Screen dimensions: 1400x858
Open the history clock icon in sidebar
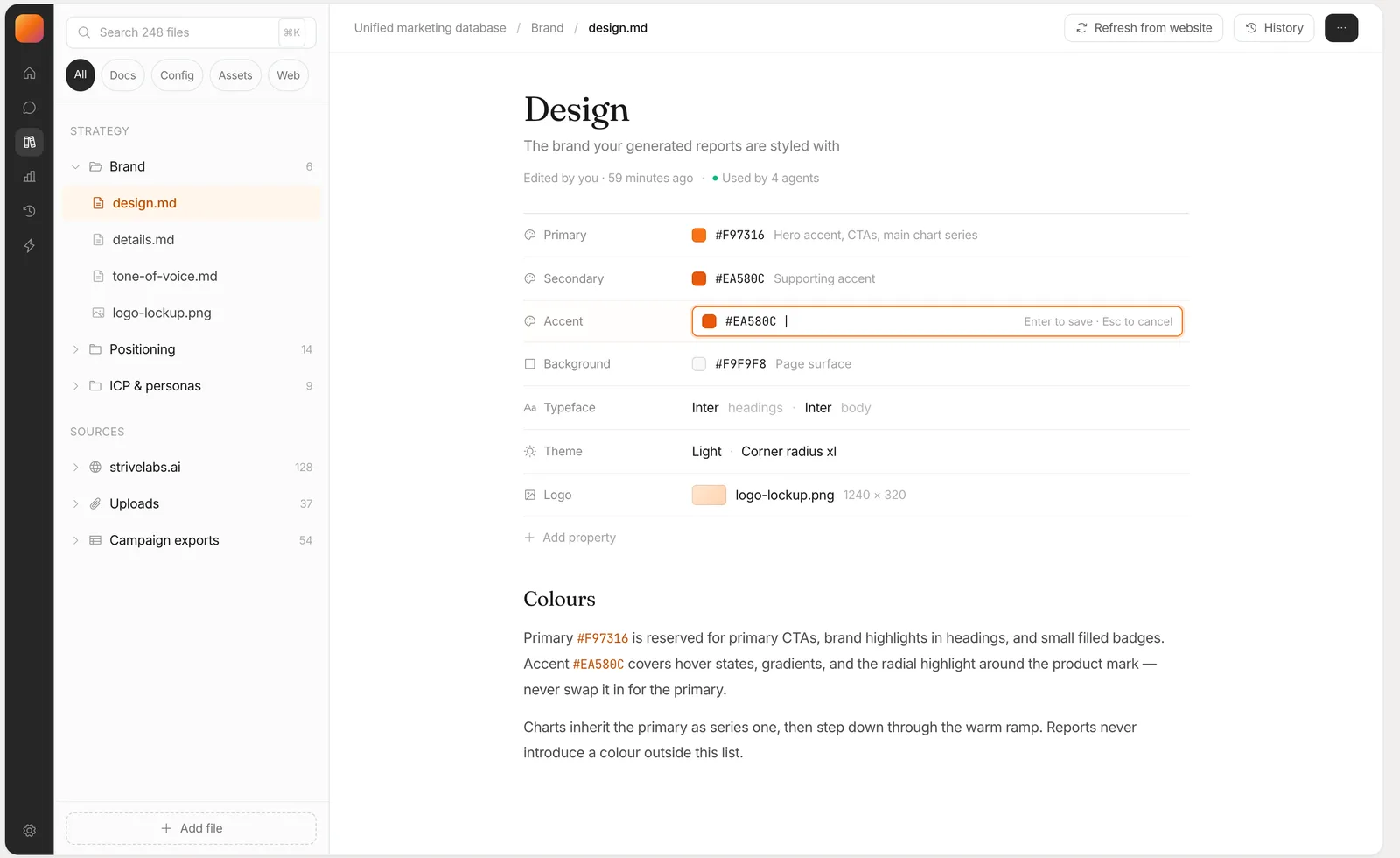click(x=29, y=211)
